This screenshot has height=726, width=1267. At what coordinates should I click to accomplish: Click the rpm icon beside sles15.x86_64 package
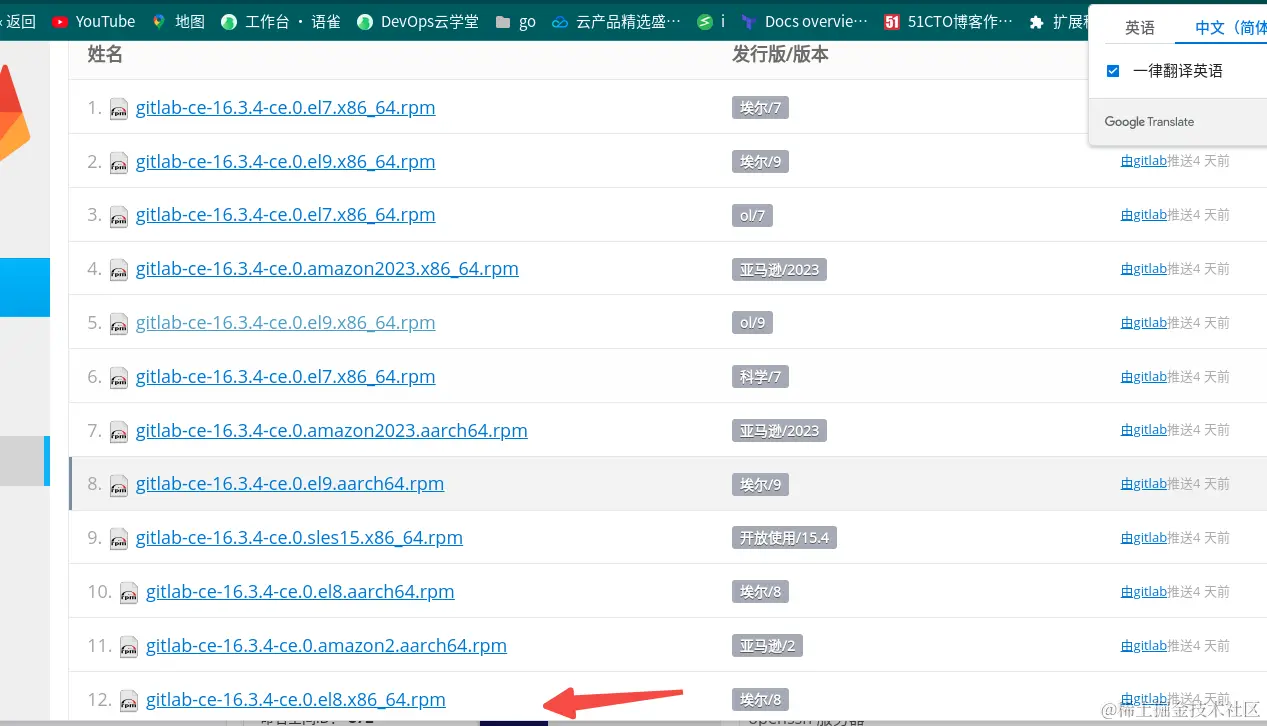point(119,539)
